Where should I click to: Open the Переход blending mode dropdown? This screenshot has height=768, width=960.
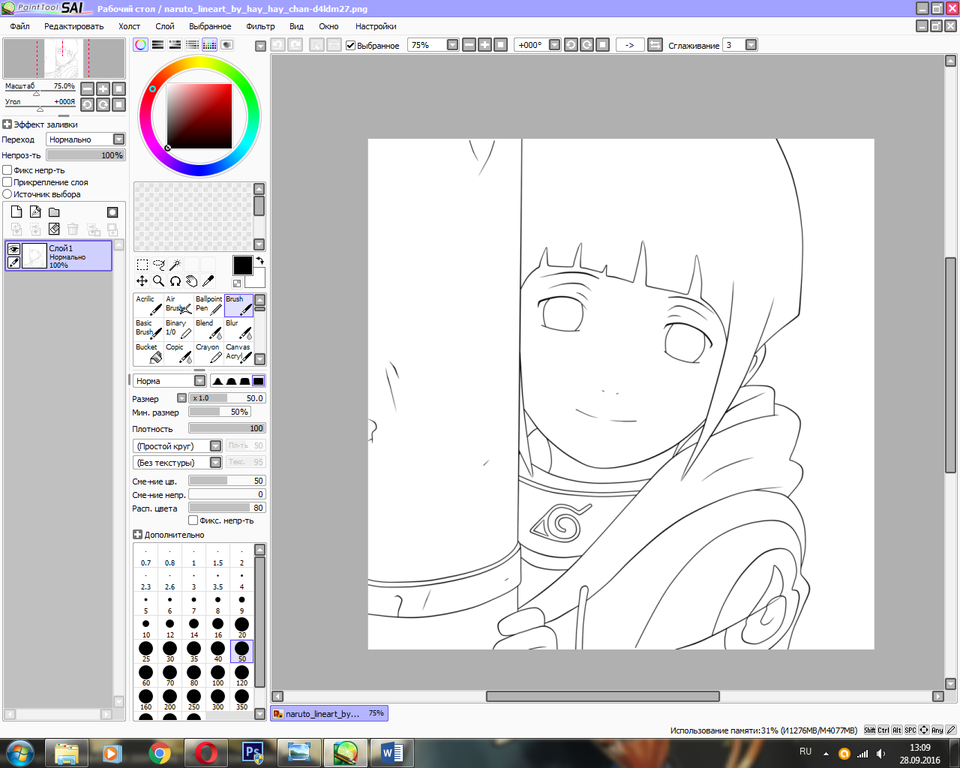click(119, 139)
